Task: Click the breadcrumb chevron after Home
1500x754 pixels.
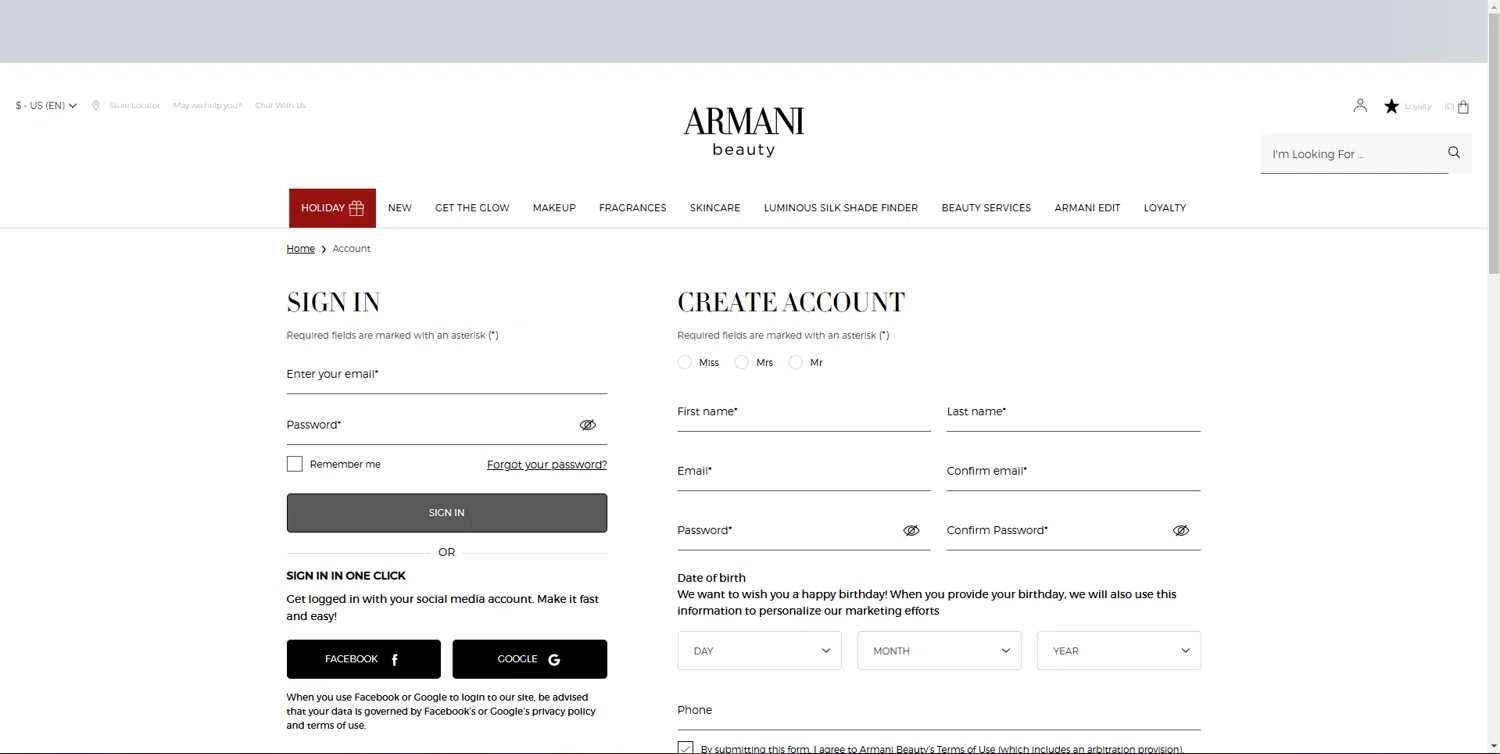Action: (x=324, y=249)
